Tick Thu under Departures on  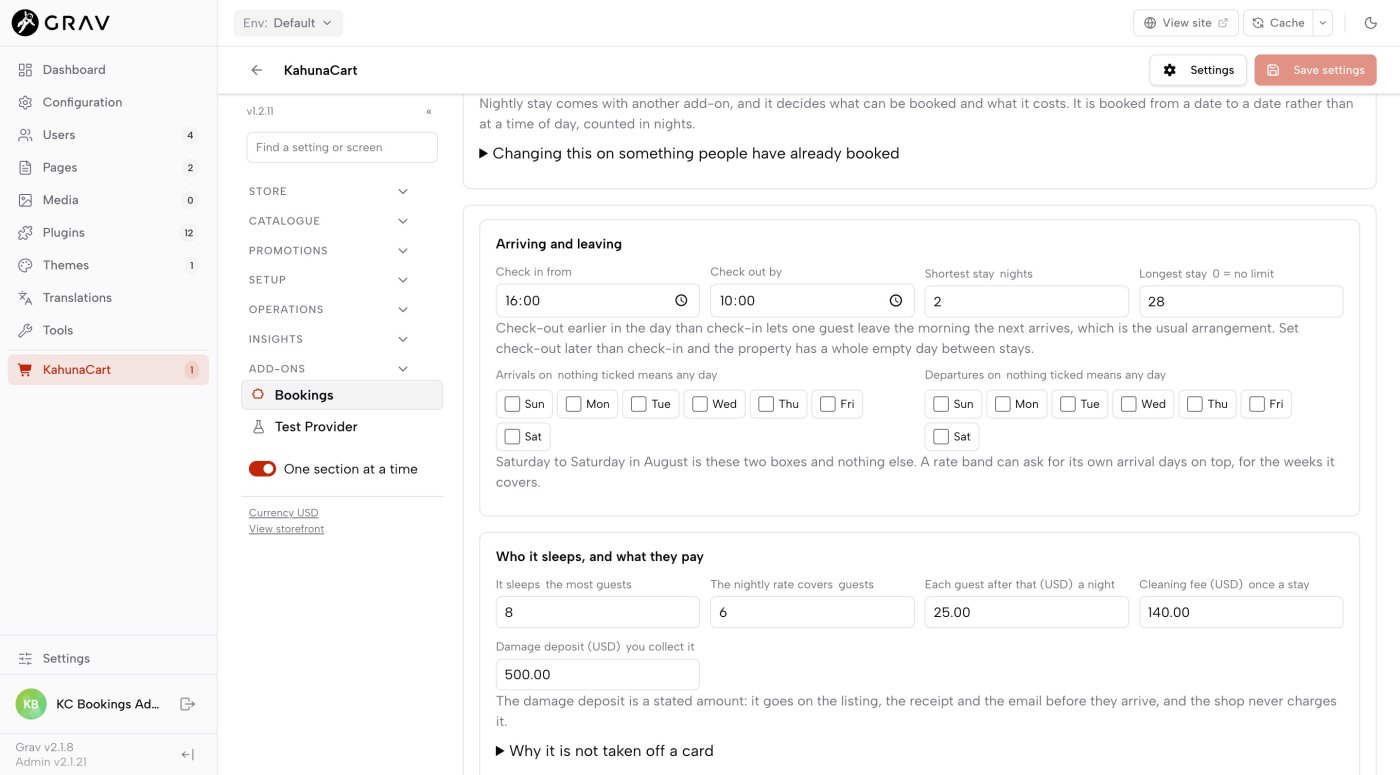tap(1195, 404)
